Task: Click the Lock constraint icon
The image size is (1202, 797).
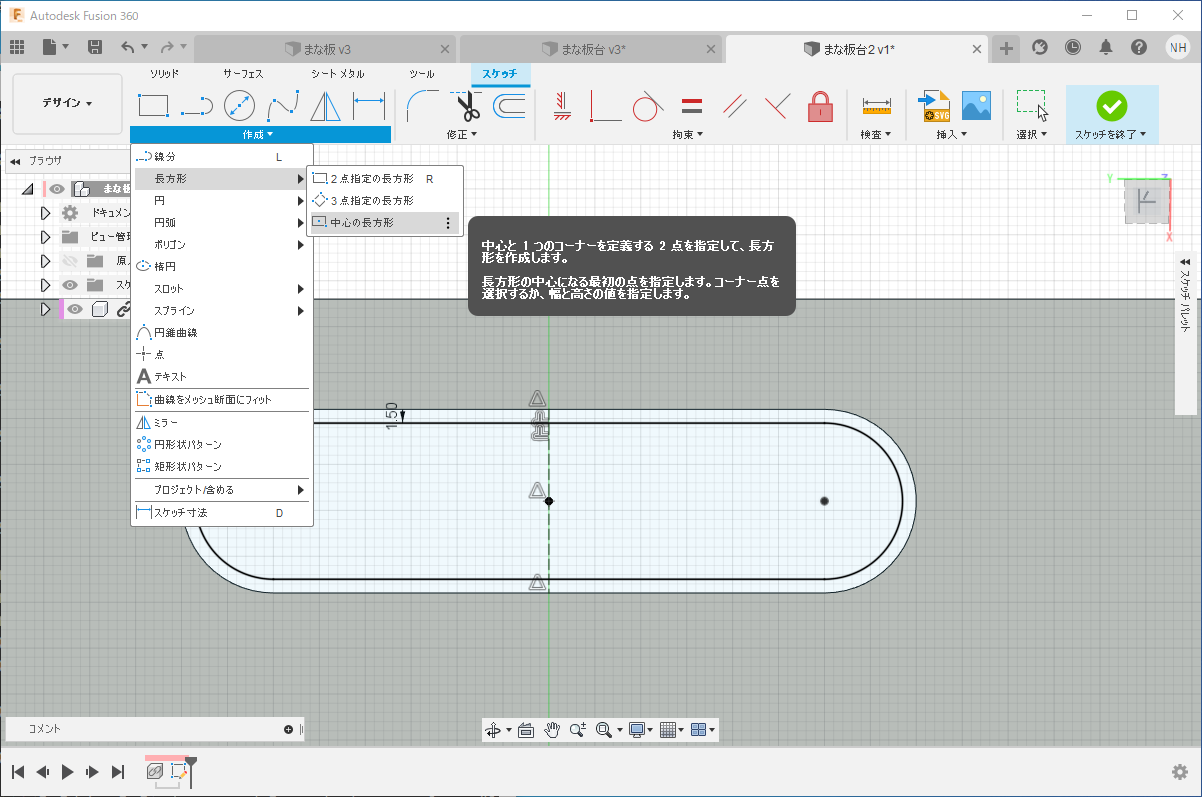Action: click(x=820, y=105)
